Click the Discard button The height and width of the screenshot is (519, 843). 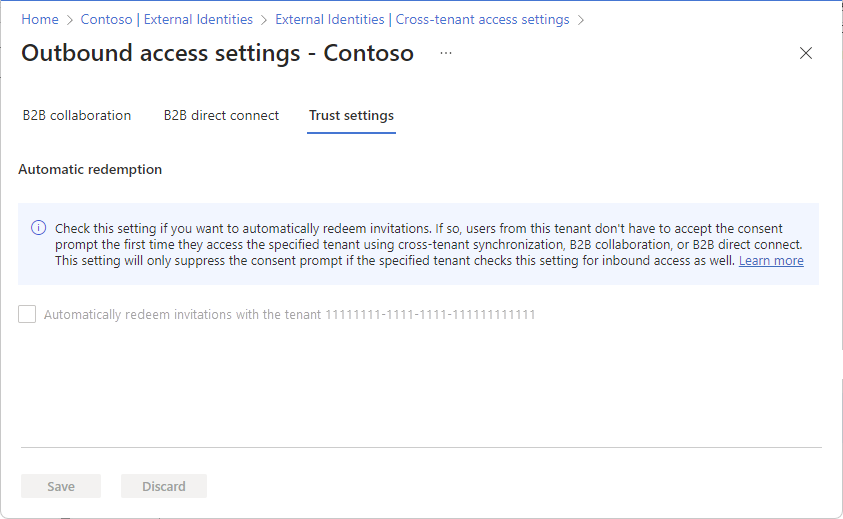[x=164, y=486]
